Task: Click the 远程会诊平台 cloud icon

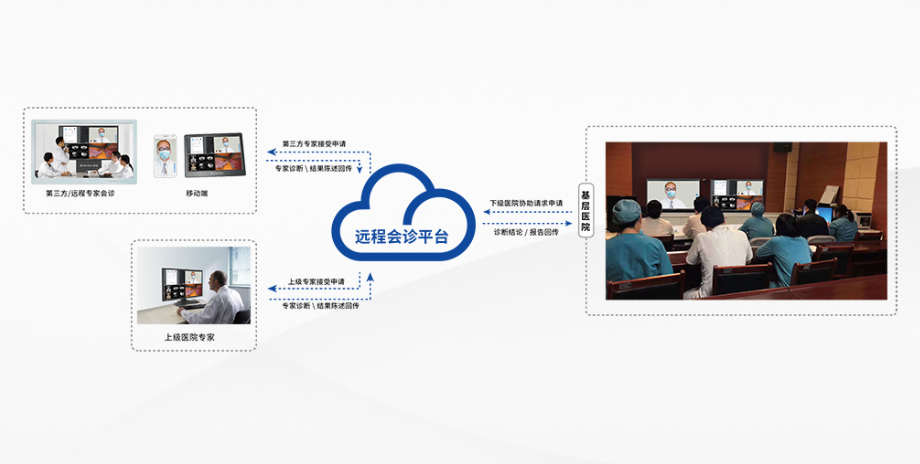Action: 403,212
